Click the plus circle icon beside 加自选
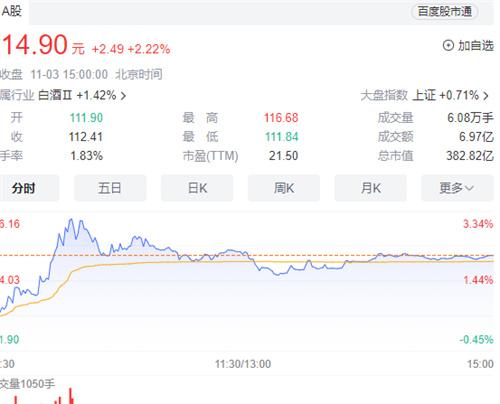The height and width of the screenshot is (404, 500). click(448, 45)
